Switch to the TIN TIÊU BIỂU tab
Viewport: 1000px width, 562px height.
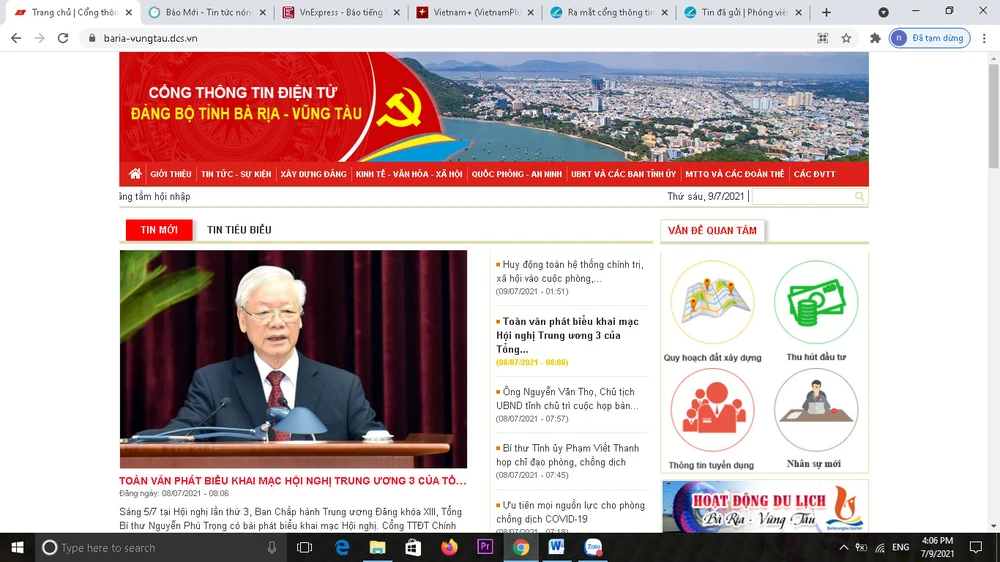pos(239,230)
